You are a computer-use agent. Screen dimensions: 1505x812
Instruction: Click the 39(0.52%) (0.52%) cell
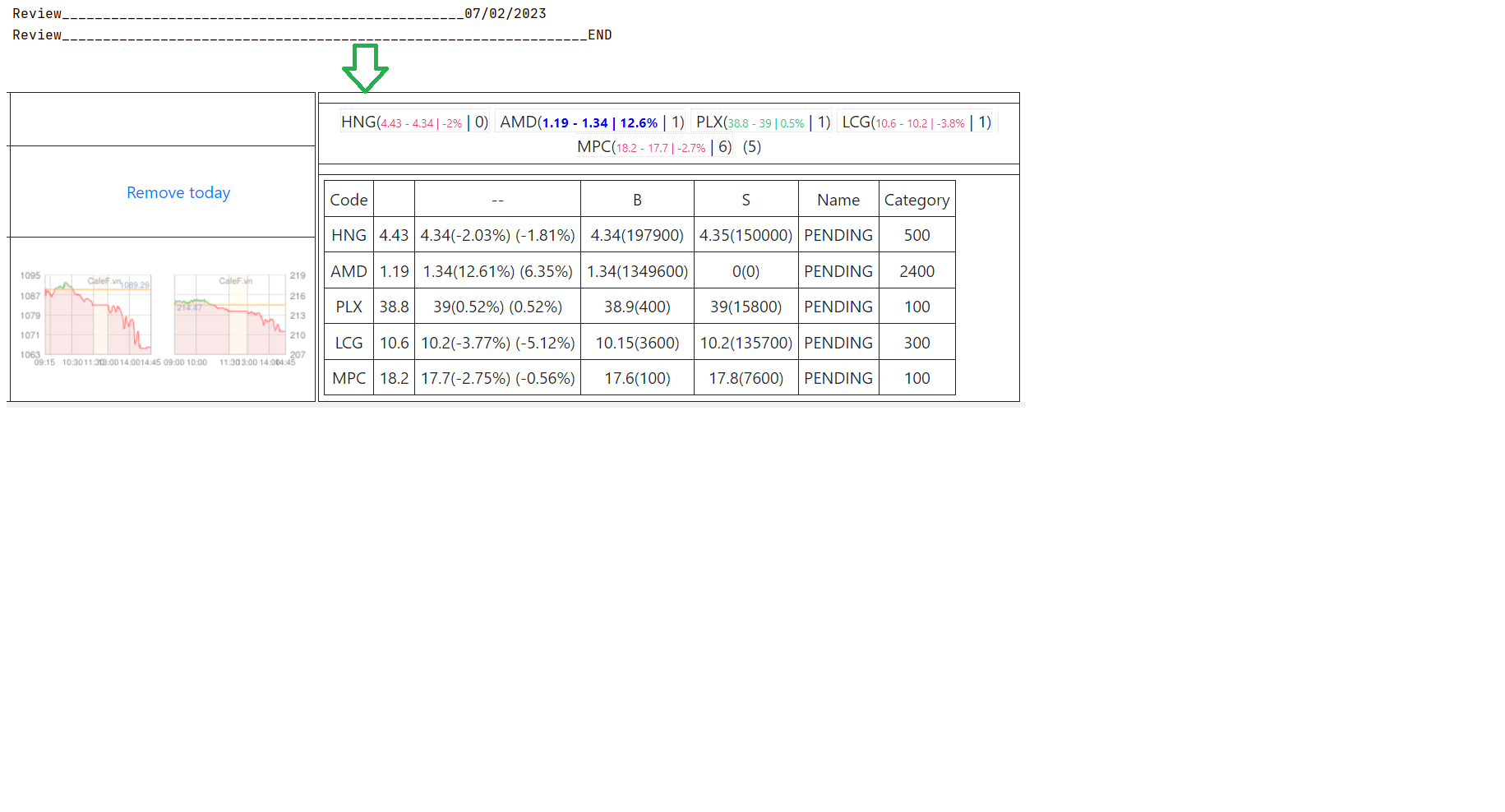click(497, 307)
